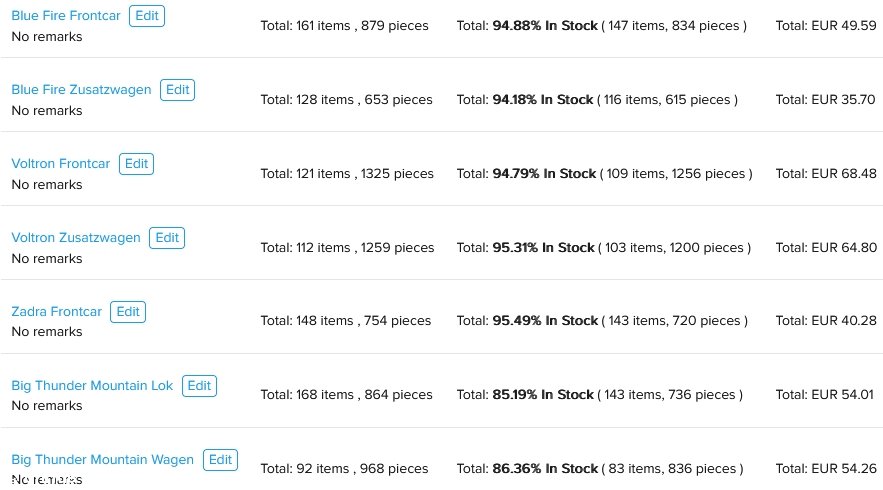Click the Total EUR 54.26 price

(826, 469)
